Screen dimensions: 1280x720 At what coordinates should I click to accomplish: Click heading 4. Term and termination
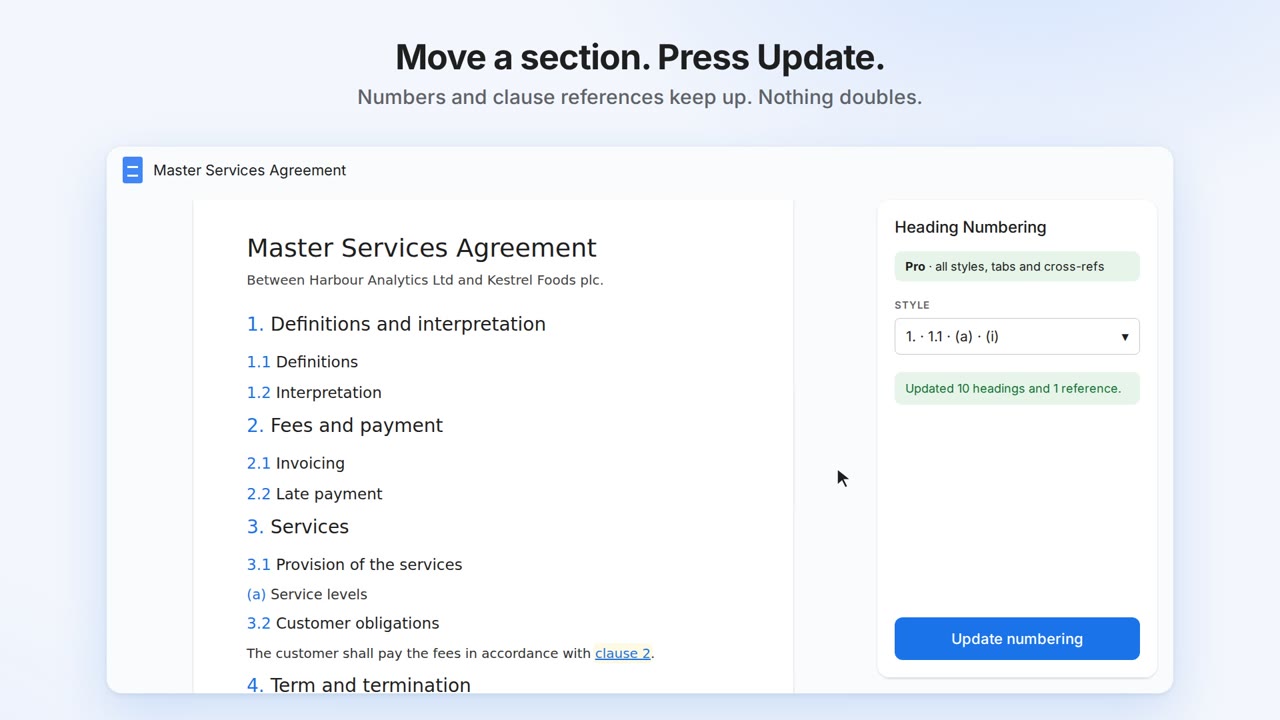click(x=359, y=685)
